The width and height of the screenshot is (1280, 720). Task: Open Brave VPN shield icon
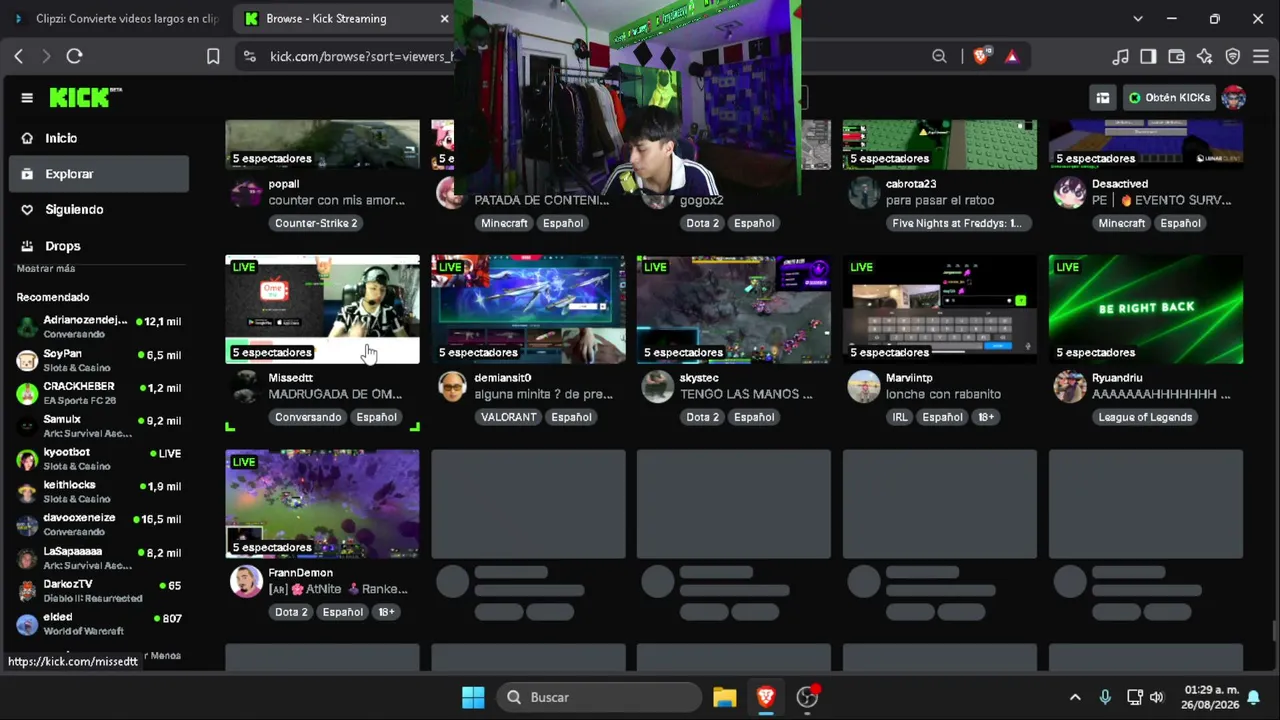1233,57
